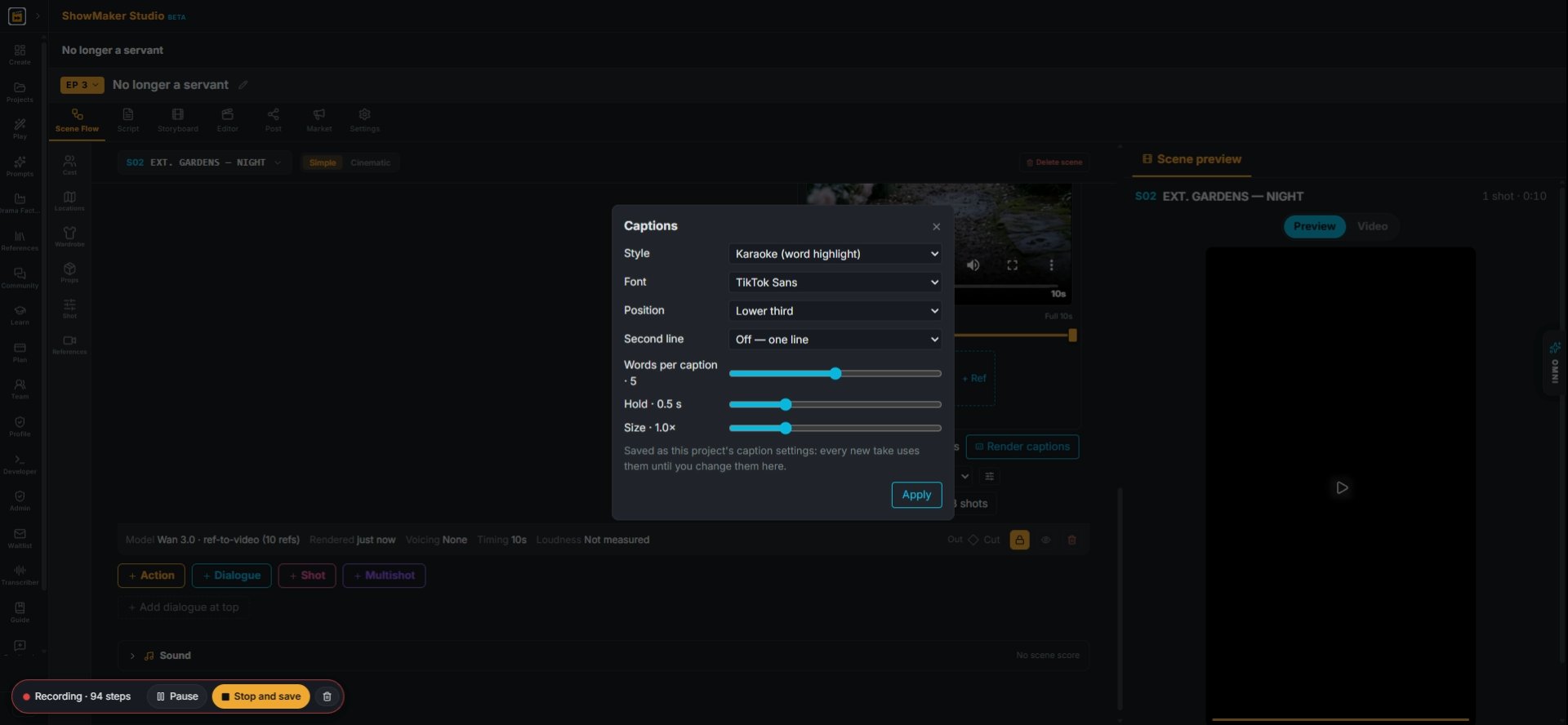Mute the video using the speaker icon
The image size is (1568, 725).
click(x=973, y=265)
